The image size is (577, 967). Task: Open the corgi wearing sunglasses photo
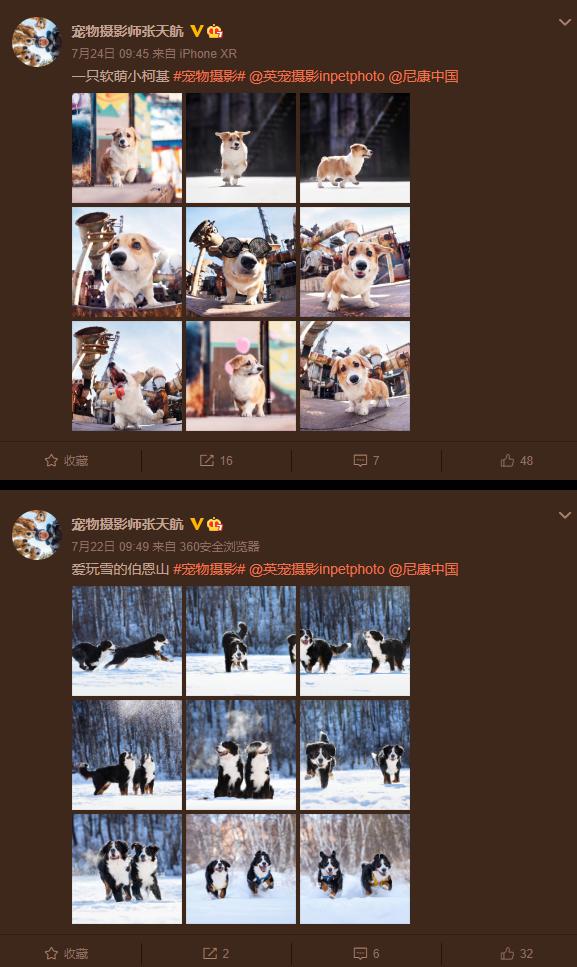(241, 262)
